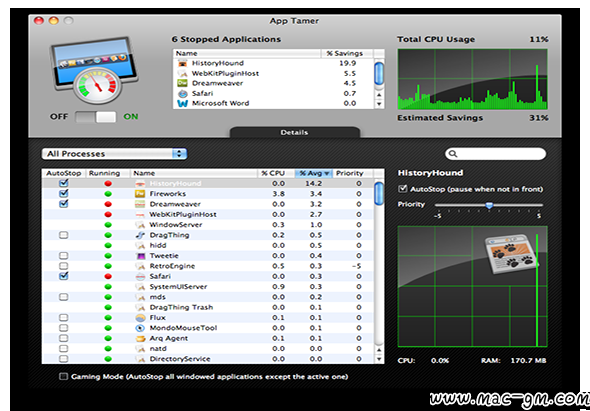Toggle the App Tamer OFF/ON switch
The height and width of the screenshot is (411, 590).
(96, 117)
